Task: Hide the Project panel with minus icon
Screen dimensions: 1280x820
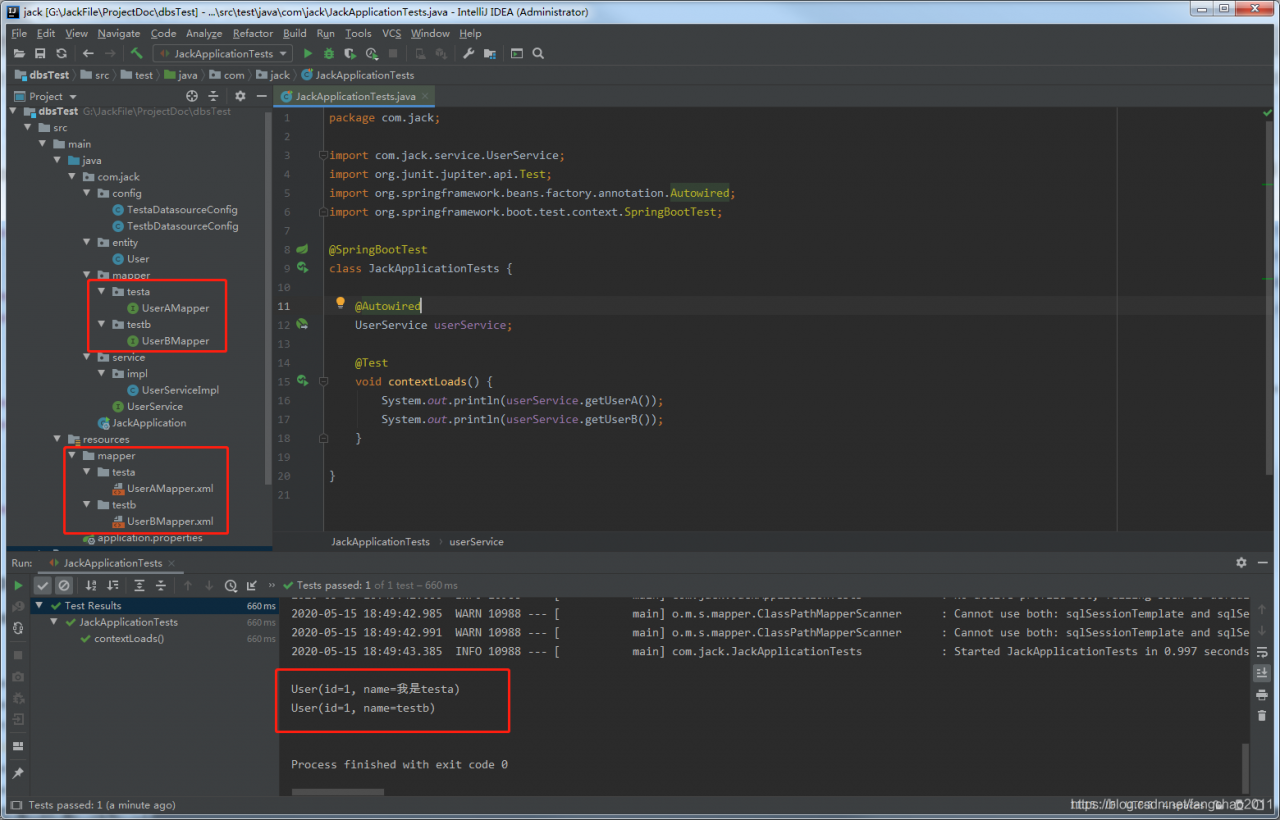Action: (x=261, y=96)
